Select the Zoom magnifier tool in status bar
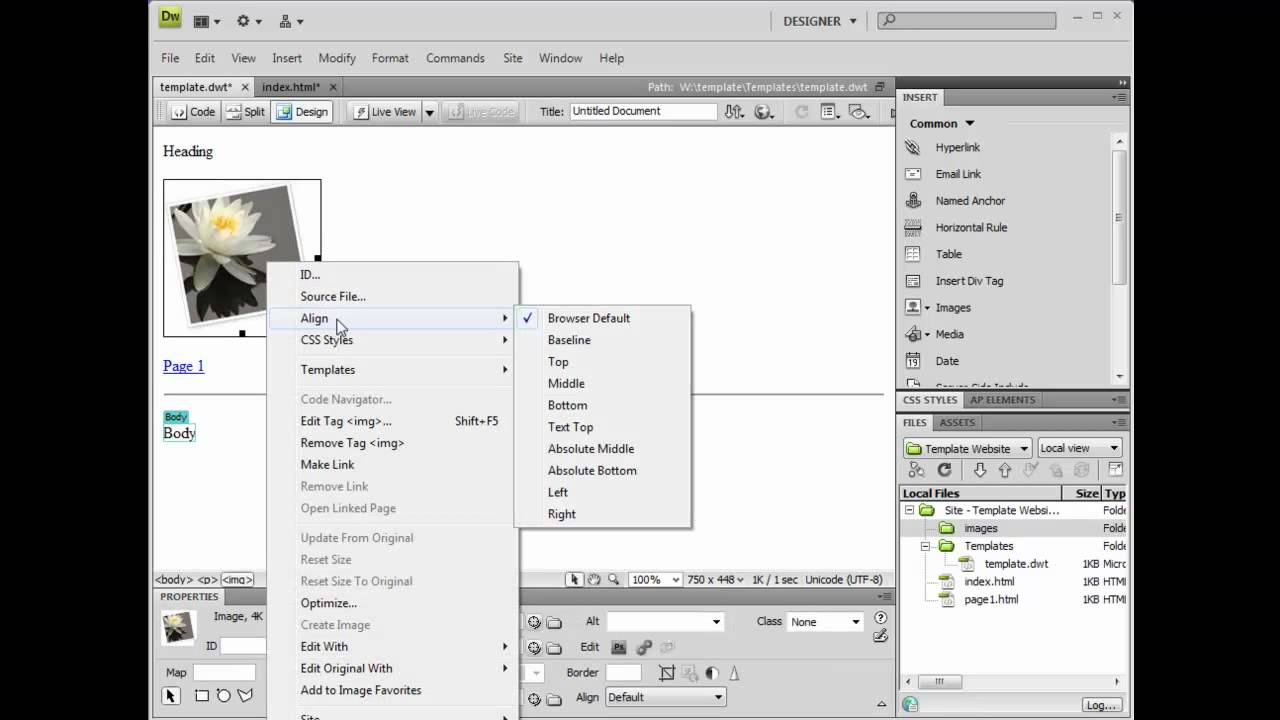 tap(613, 579)
